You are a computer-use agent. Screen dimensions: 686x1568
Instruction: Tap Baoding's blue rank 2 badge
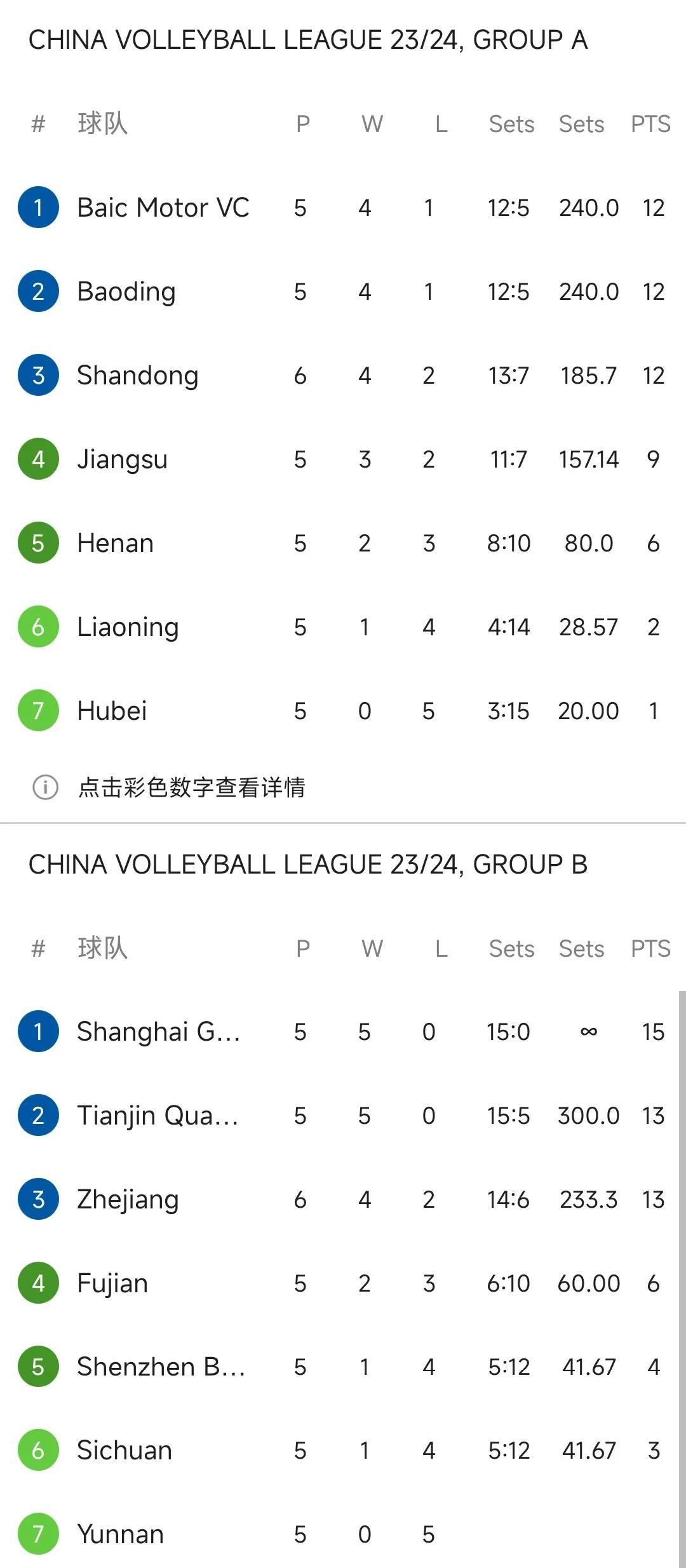pos(38,291)
